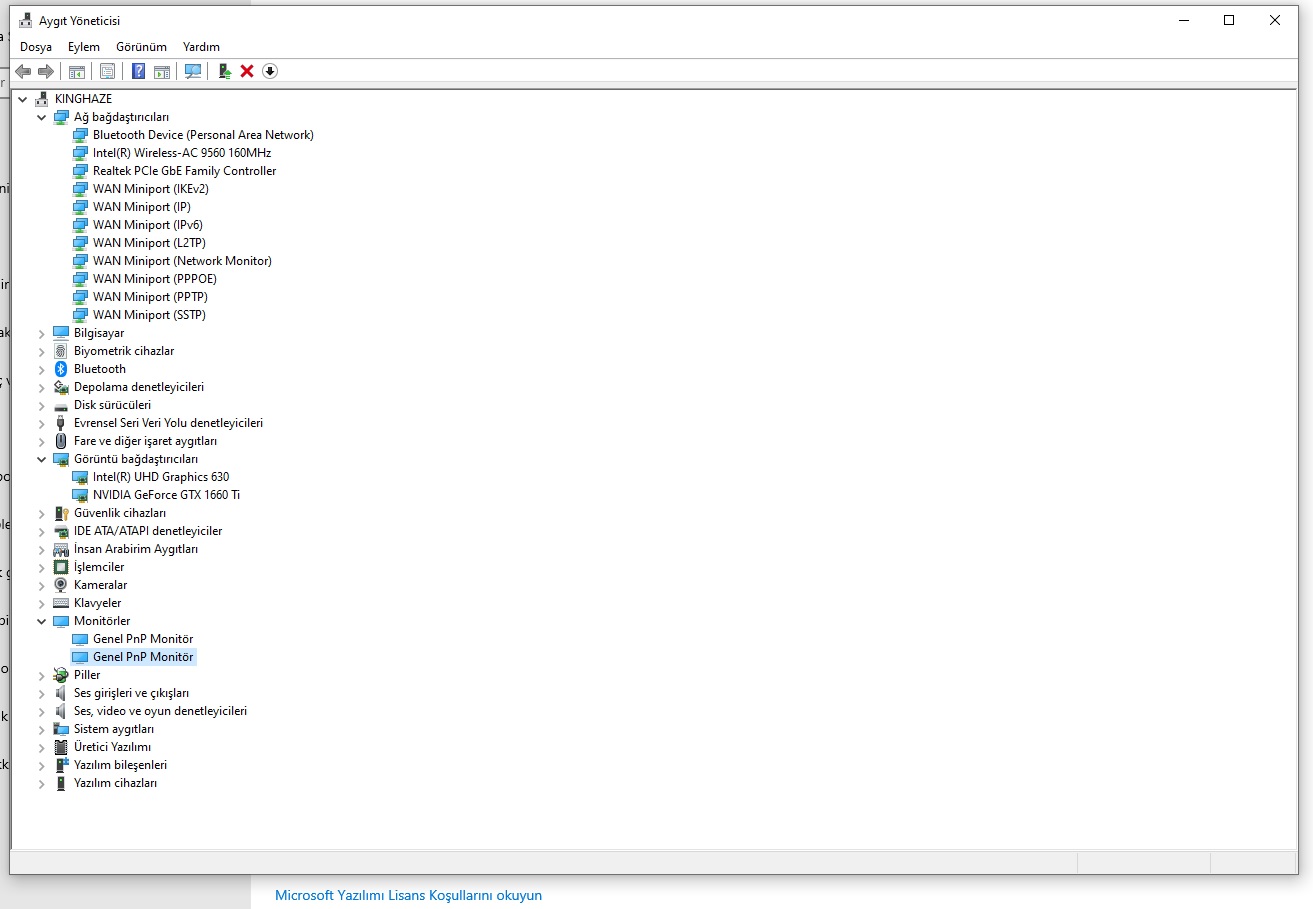Collapse the Görüntü bağdaştırıcıları category
Viewport: 1313px width, 909px height.
click(41, 459)
